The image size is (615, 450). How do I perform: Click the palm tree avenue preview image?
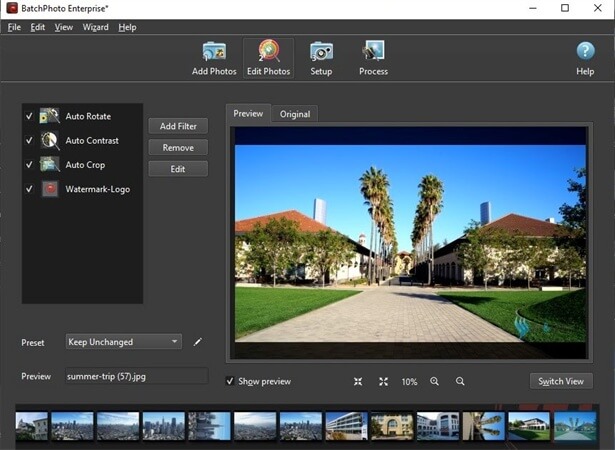click(410, 243)
